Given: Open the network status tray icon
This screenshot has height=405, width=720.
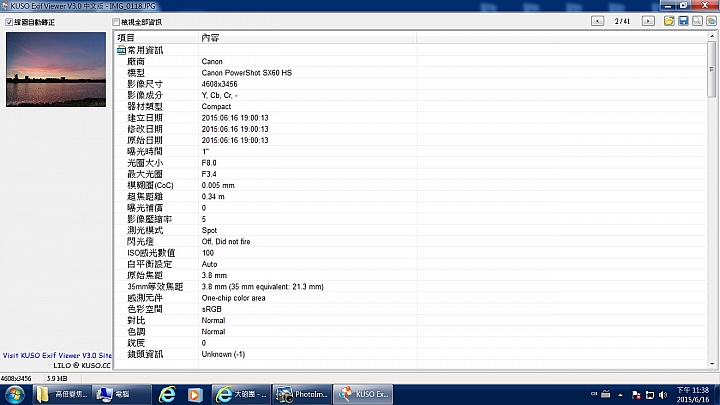Looking at the screenshot, I should (650, 395).
